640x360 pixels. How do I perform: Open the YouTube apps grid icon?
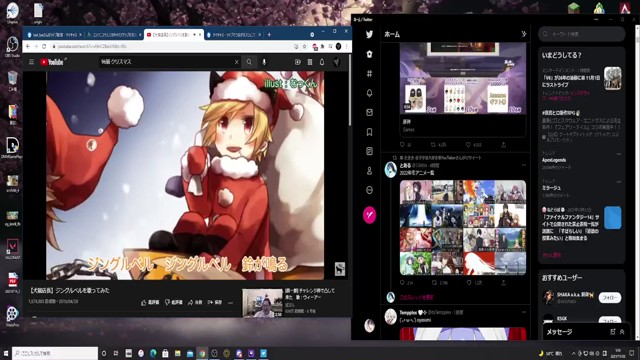310,62
